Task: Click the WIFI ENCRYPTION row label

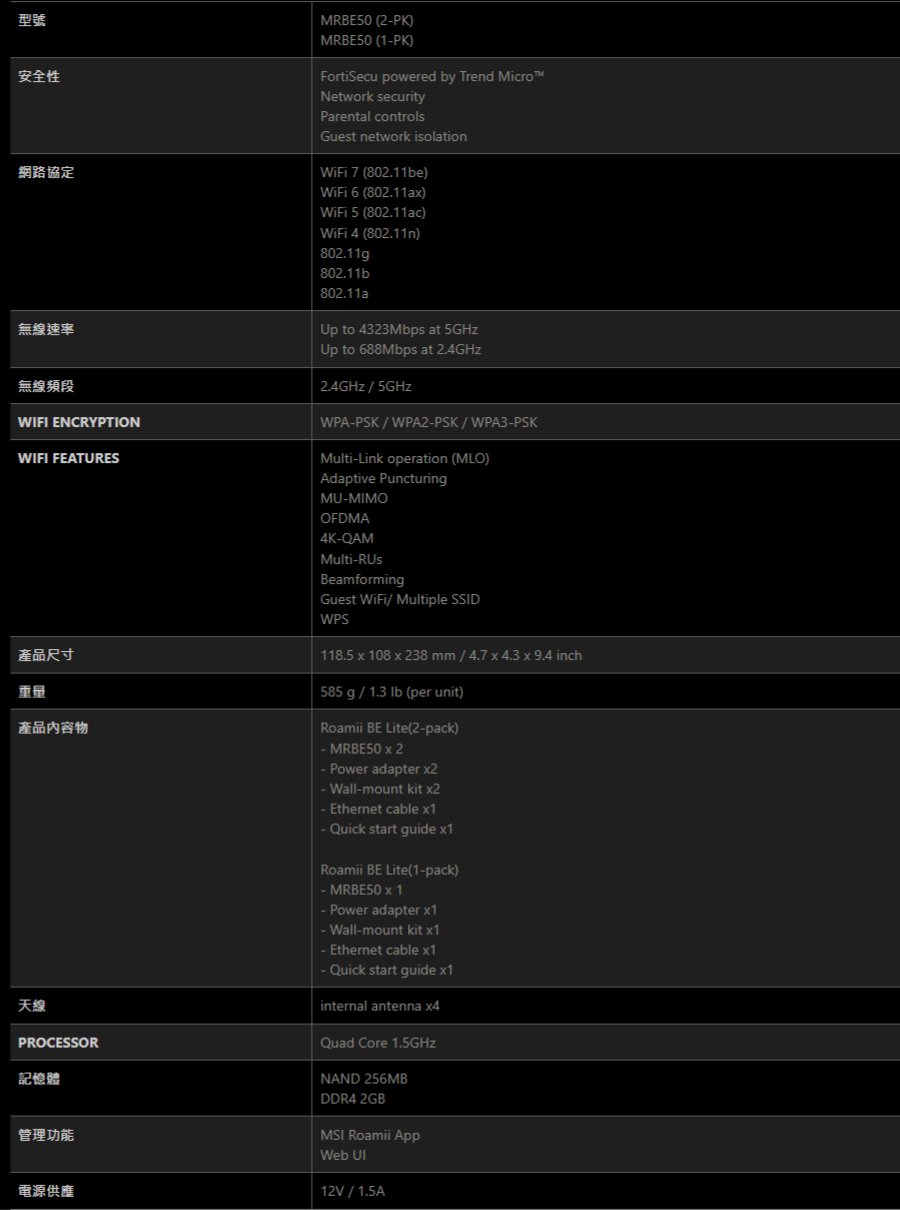Action: pos(79,422)
